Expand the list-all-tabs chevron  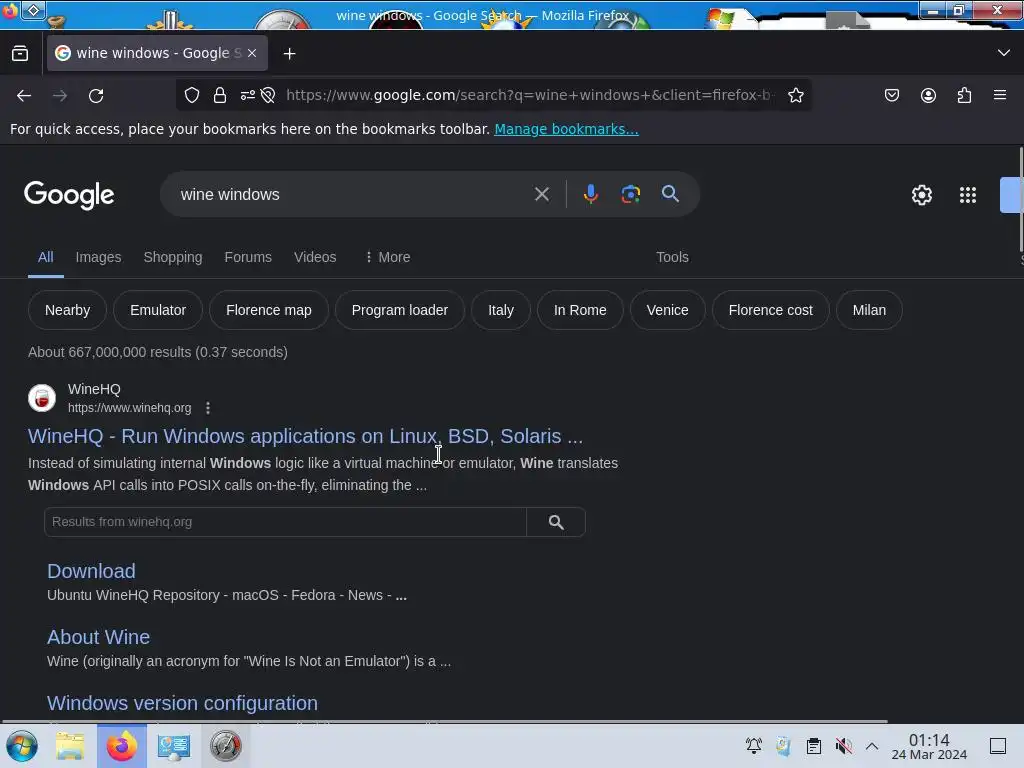tap(1004, 53)
